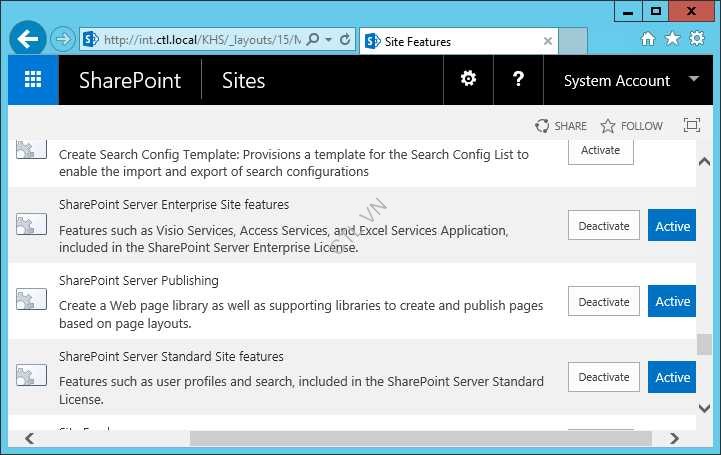Screen dimensions: 721x455
Task: Expand the System Account dropdown menu
Action: tap(694, 80)
